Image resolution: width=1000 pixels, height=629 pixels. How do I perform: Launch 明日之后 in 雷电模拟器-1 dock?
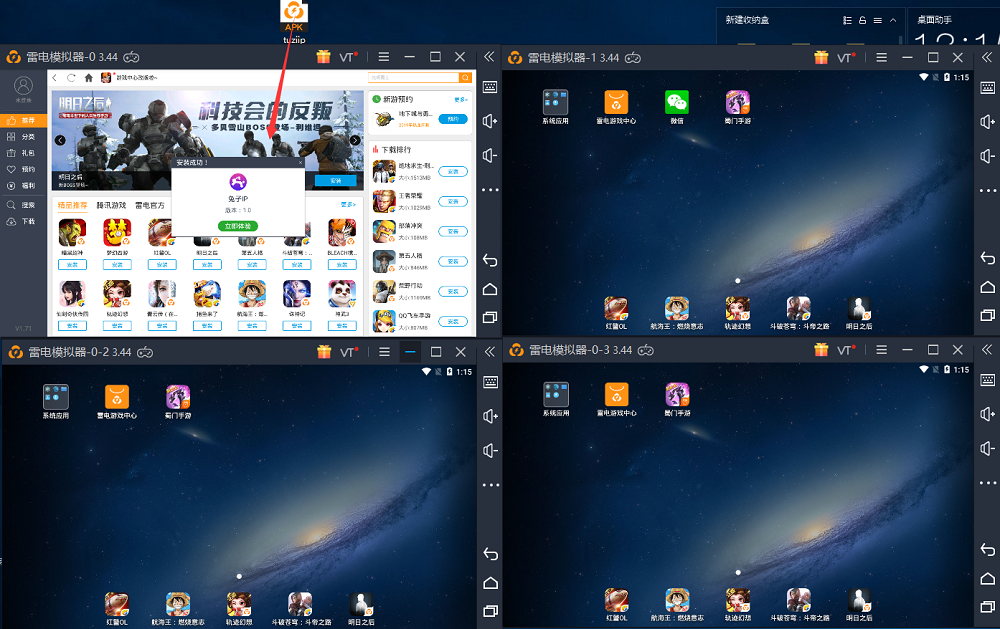859,313
